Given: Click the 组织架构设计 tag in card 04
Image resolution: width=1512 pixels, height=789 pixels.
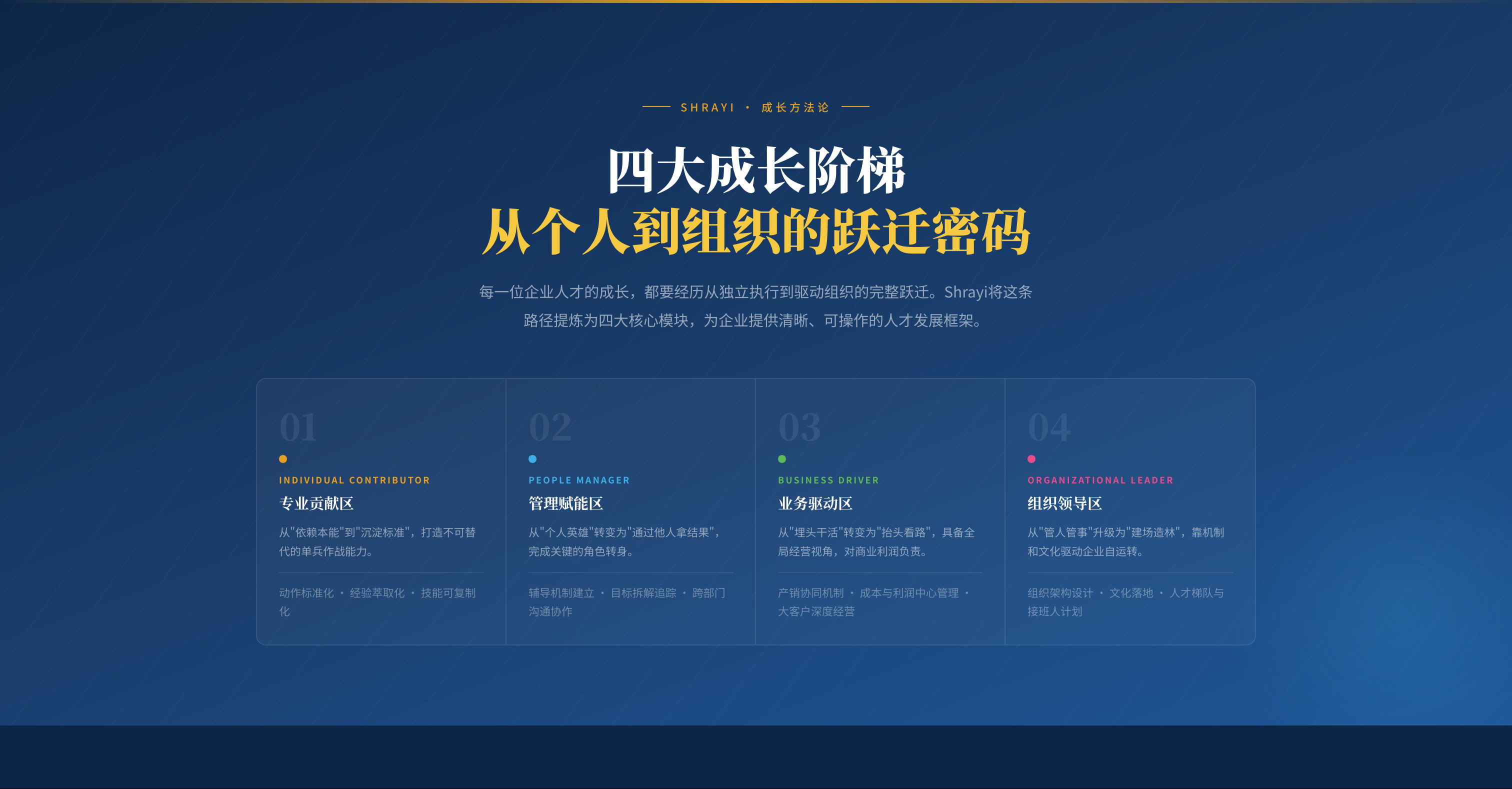Looking at the screenshot, I should point(1060,593).
